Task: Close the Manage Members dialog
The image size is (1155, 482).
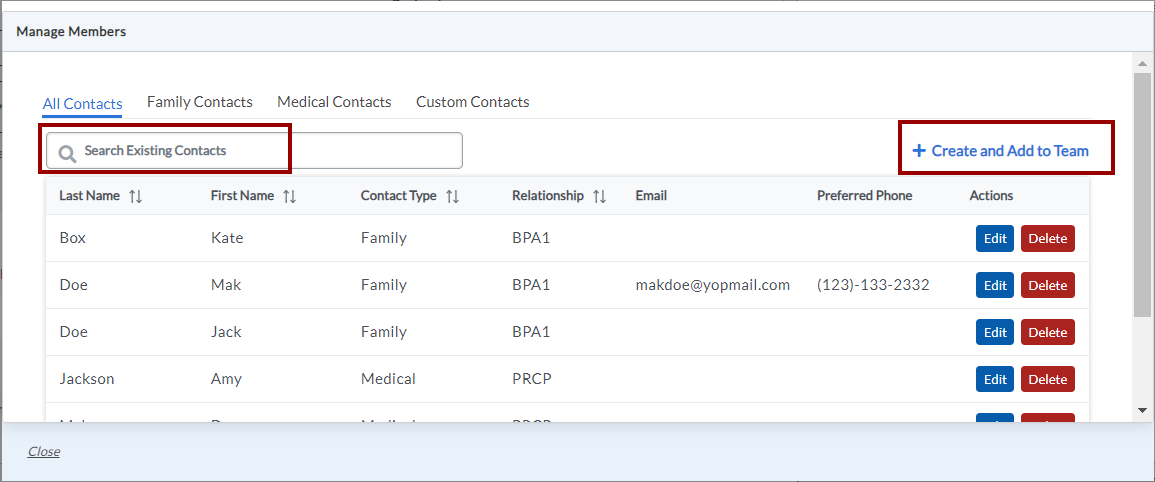Action: pyautogui.click(x=44, y=452)
